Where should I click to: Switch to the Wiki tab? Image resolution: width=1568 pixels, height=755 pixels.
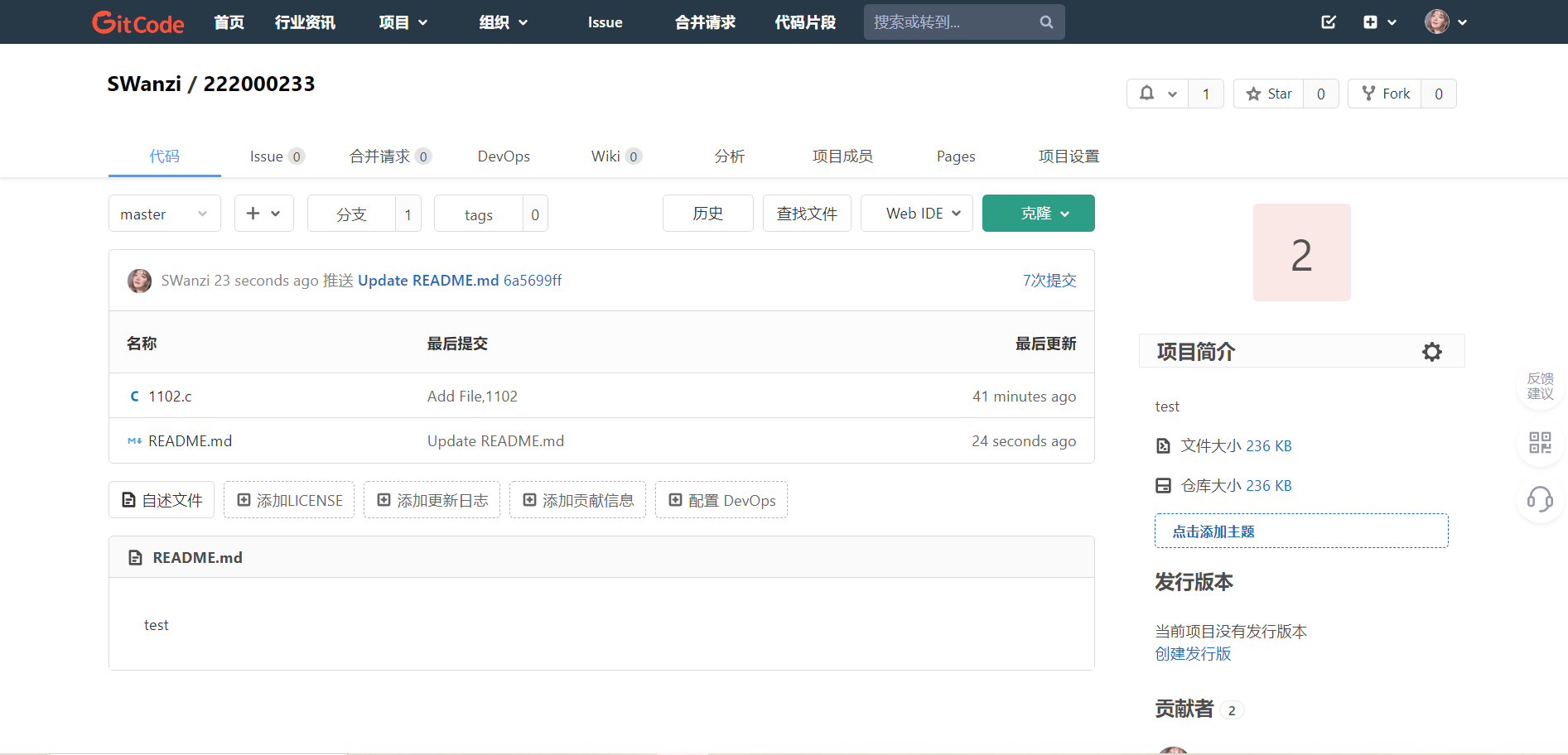pos(605,156)
